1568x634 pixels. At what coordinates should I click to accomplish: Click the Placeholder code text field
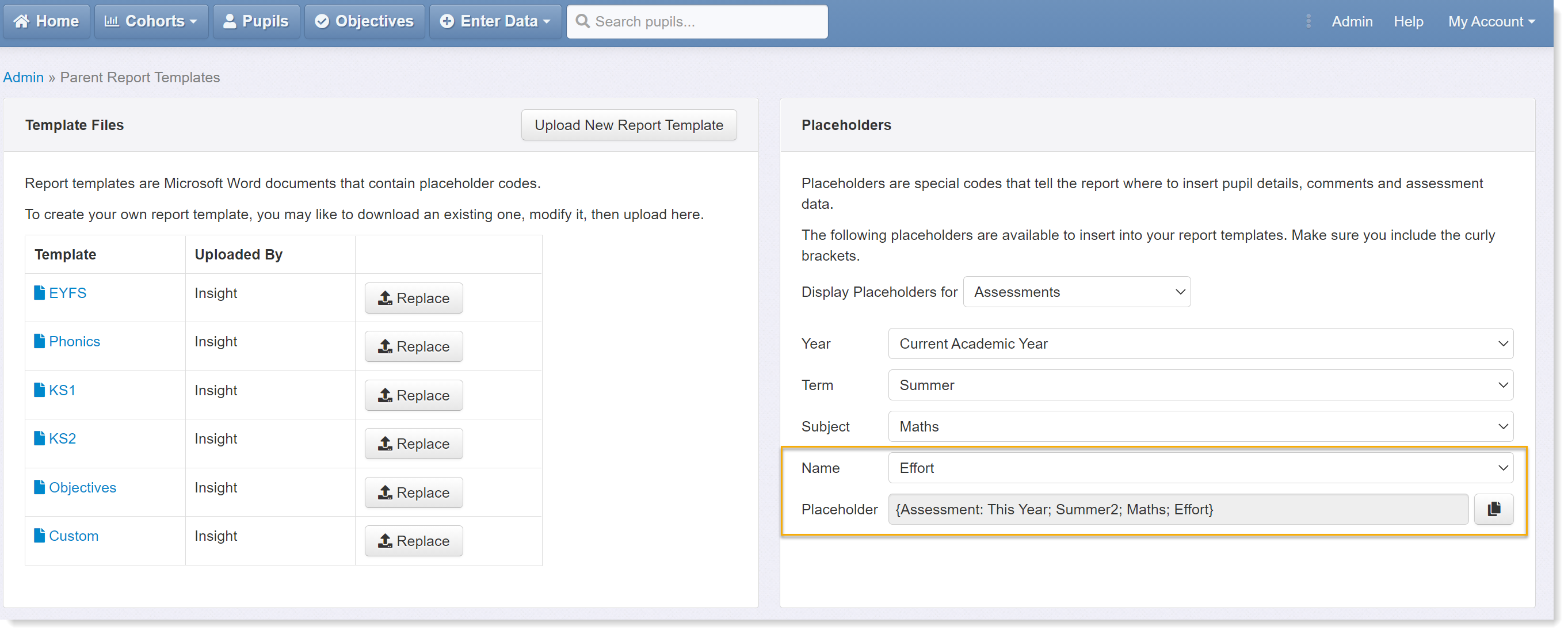(x=1178, y=509)
